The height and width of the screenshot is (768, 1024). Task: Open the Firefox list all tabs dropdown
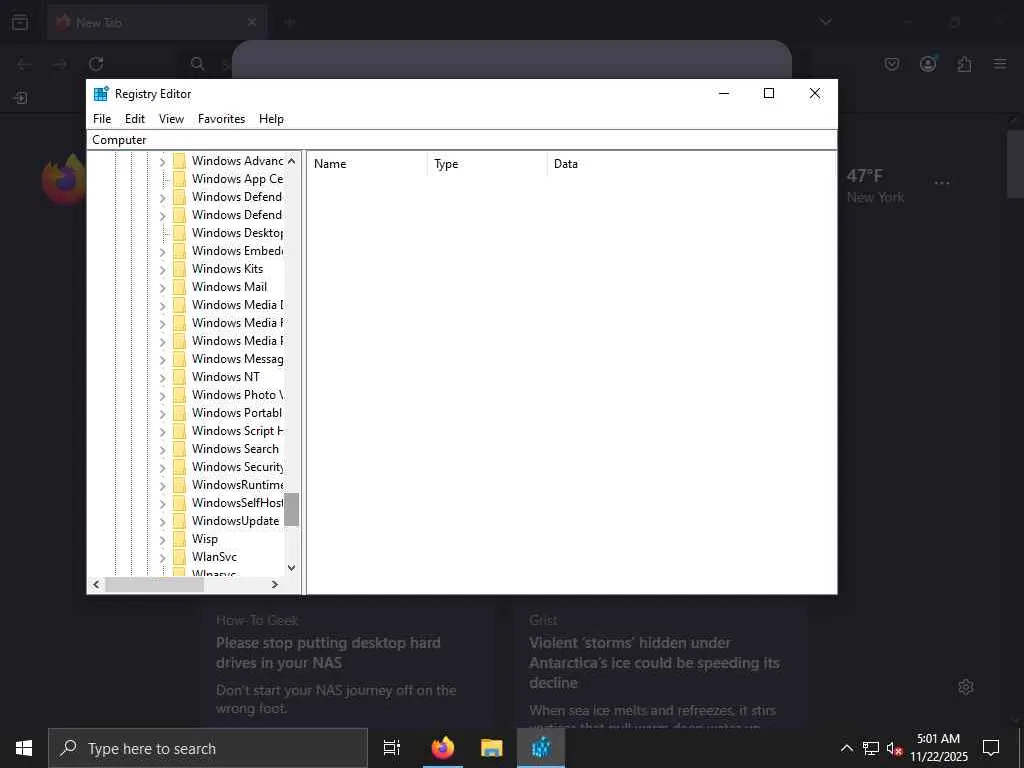[x=825, y=22]
